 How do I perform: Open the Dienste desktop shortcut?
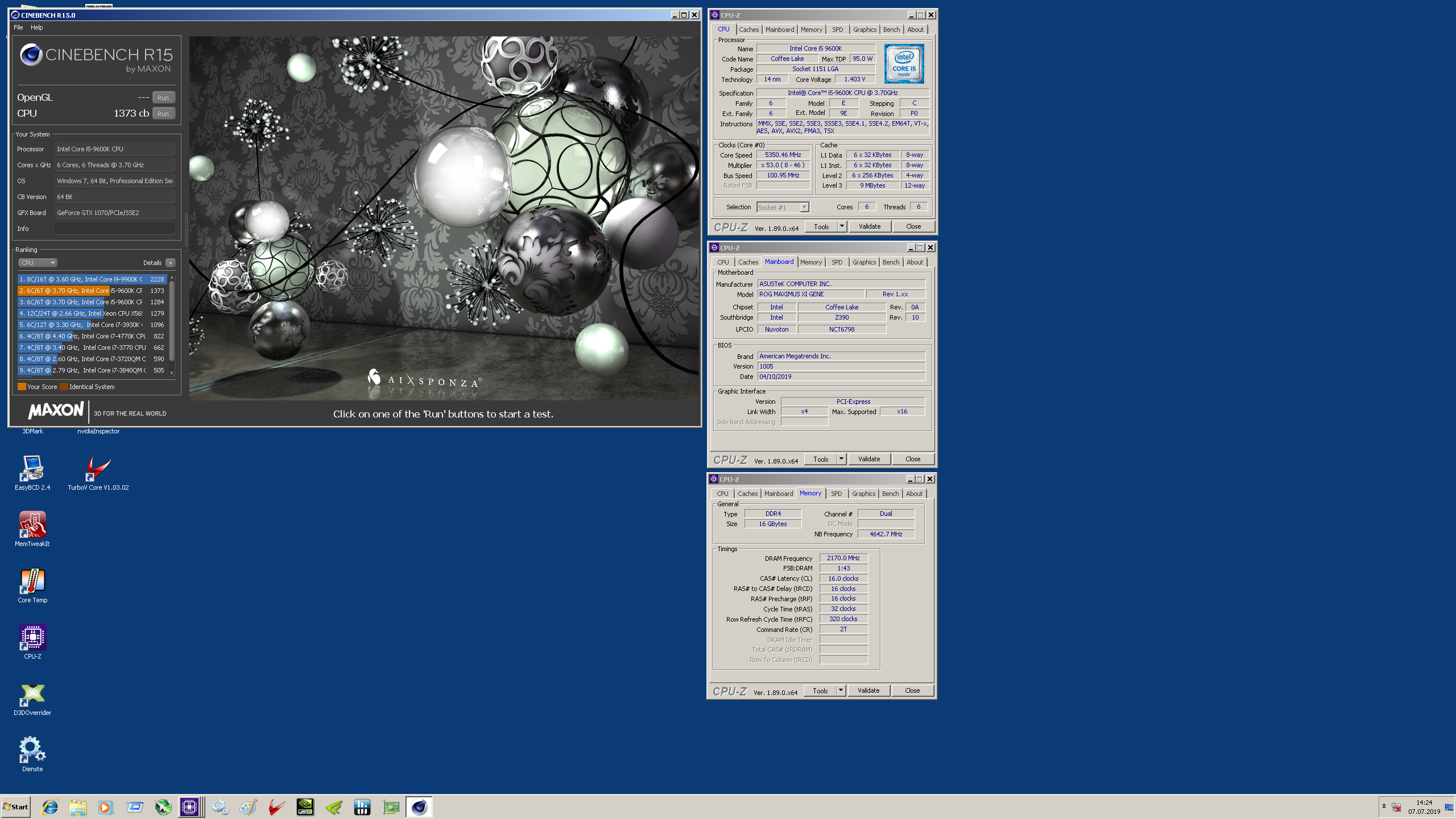[x=32, y=754]
